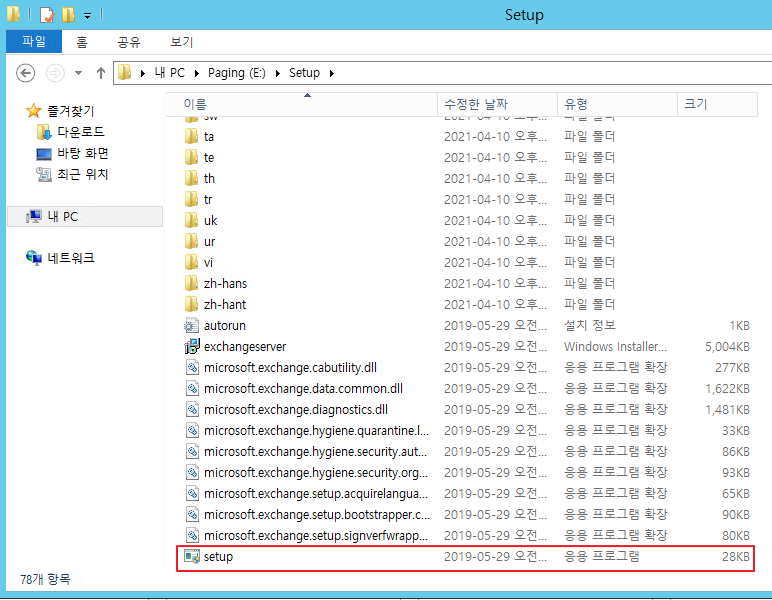Open the recent locations dropdown arrow
The height and width of the screenshot is (600, 772).
(78, 73)
